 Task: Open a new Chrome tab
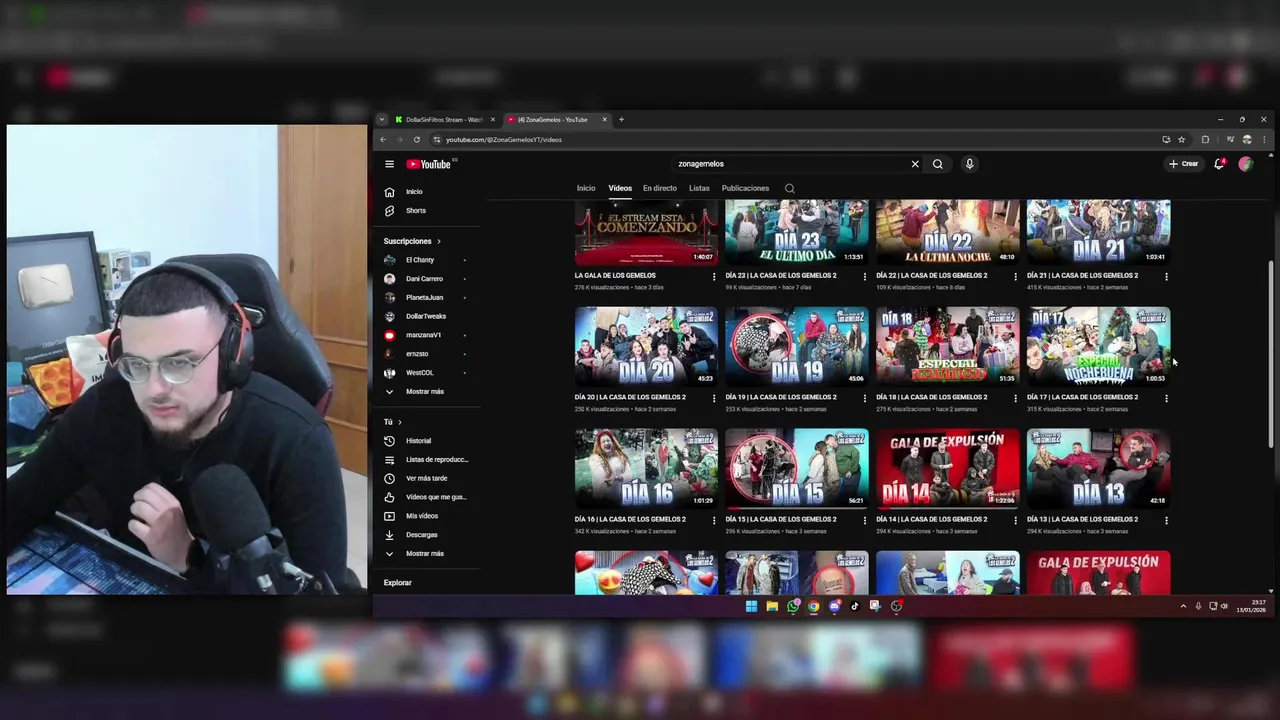[x=621, y=120]
